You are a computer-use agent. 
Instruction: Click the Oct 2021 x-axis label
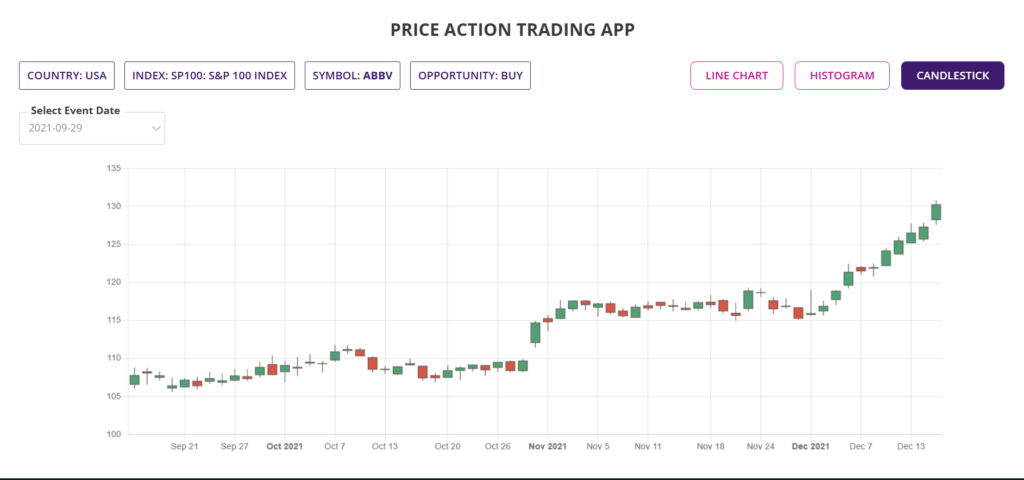click(x=285, y=446)
